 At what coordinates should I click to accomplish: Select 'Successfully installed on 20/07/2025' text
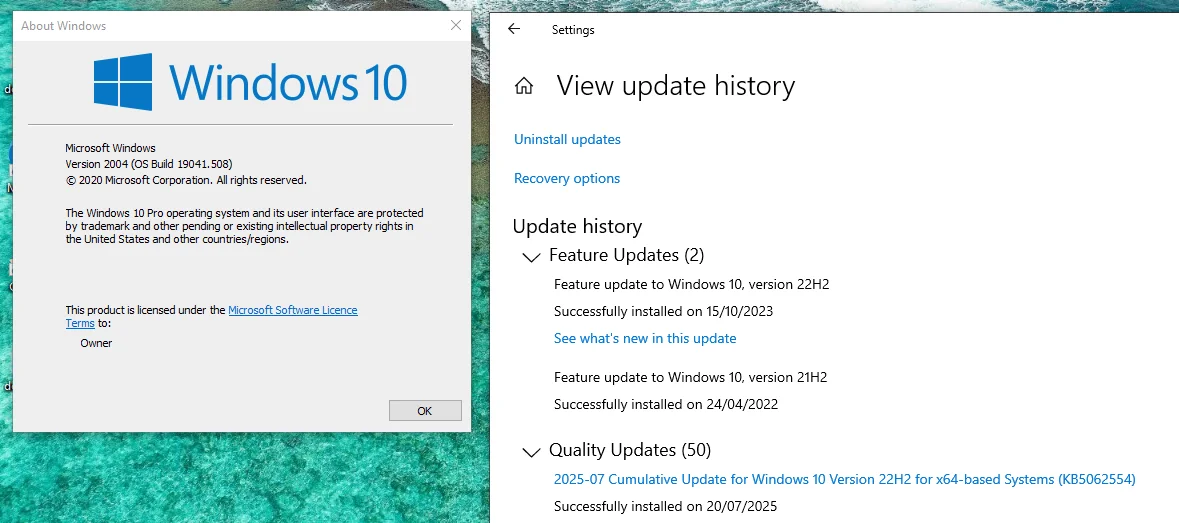pyautogui.click(x=665, y=506)
